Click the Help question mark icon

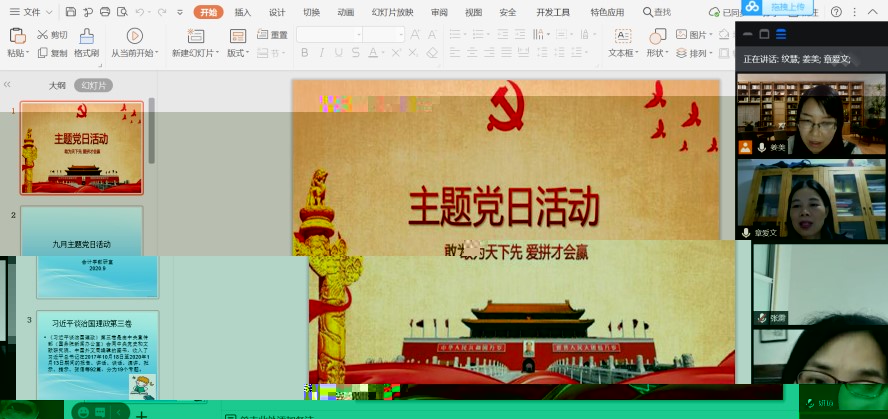(836, 12)
